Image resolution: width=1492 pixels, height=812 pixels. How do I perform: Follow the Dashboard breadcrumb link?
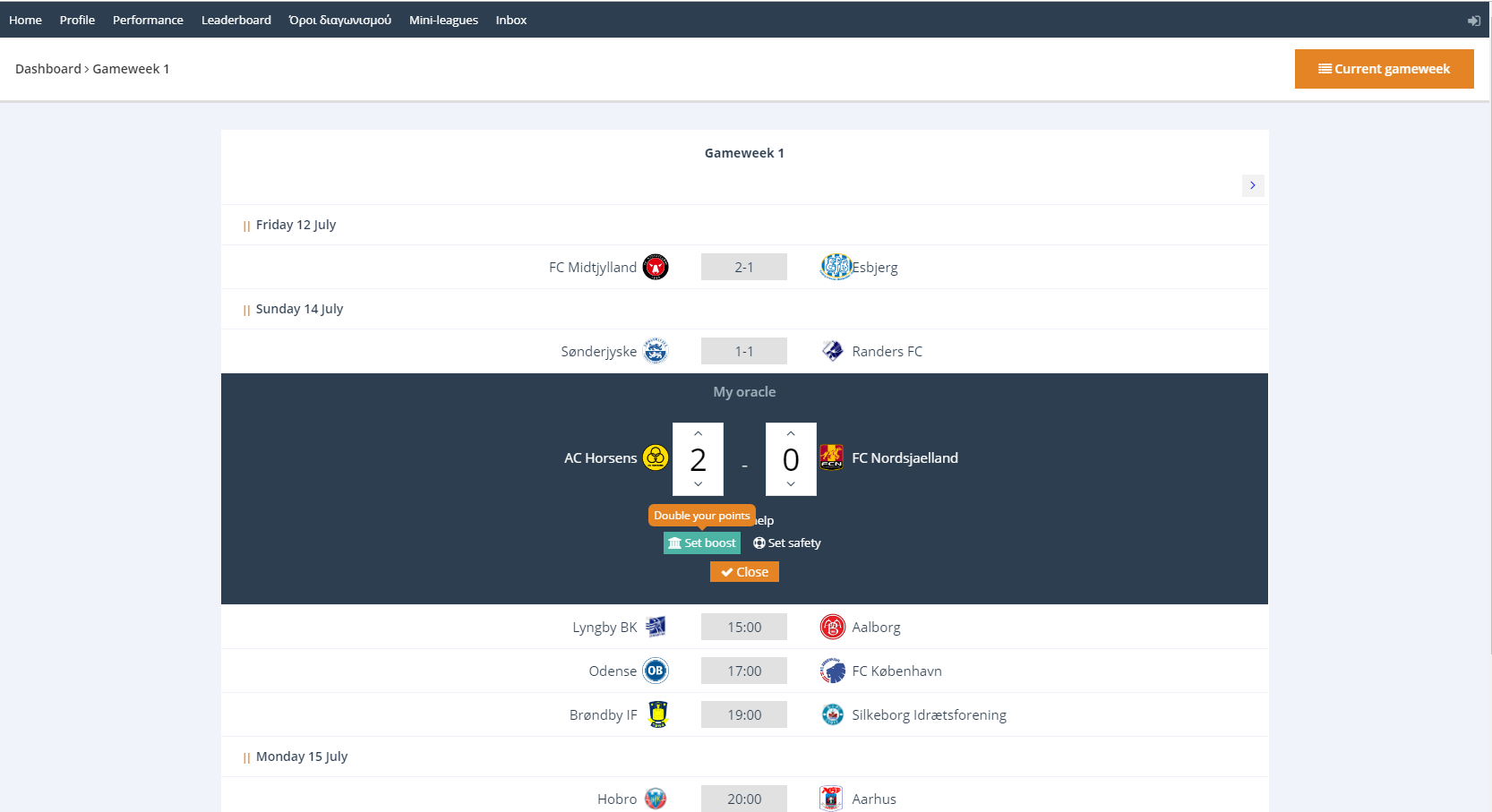47,69
